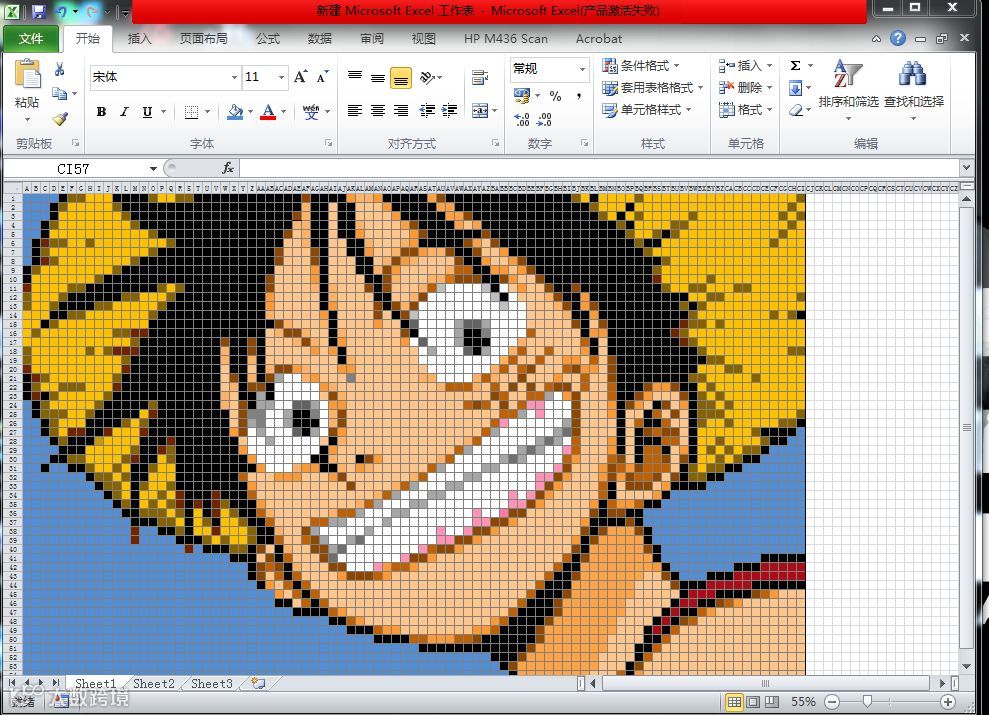
Task: Expand the Format cells (格式) dropdown
Action: click(769, 110)
